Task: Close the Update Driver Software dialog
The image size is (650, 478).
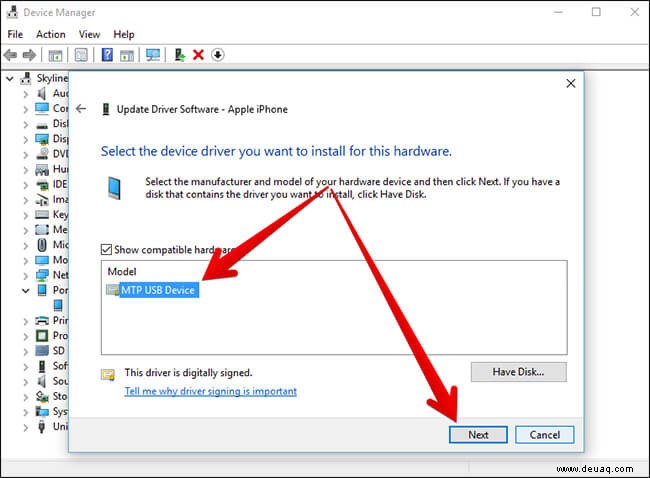Action: [571, 83]
